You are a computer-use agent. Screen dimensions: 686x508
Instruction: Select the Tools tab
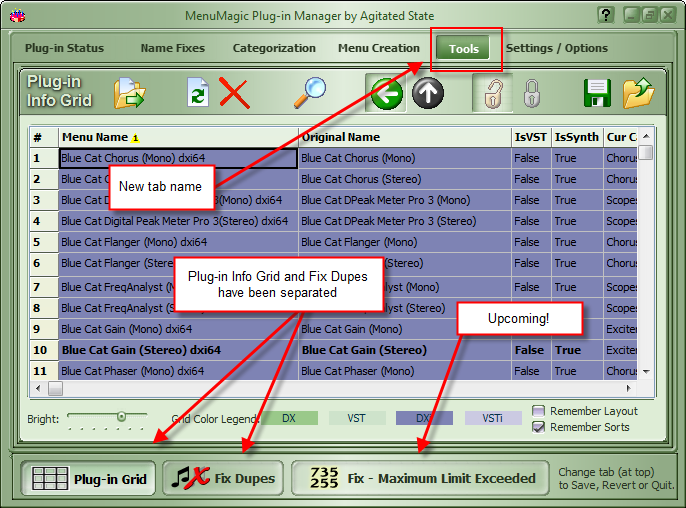click(463, 49)
